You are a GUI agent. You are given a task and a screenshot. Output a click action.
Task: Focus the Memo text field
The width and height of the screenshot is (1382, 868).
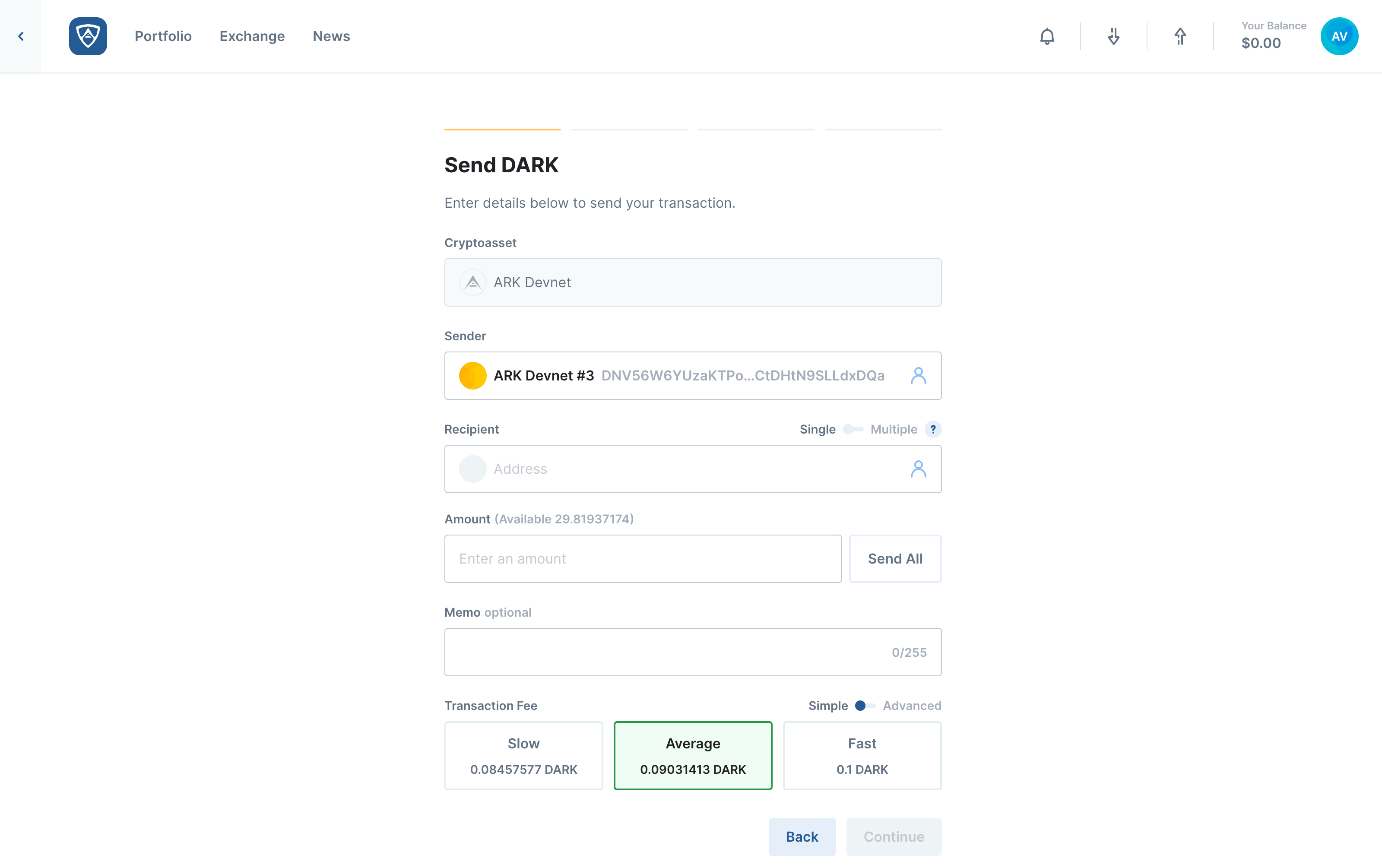(x=693, y=652)
